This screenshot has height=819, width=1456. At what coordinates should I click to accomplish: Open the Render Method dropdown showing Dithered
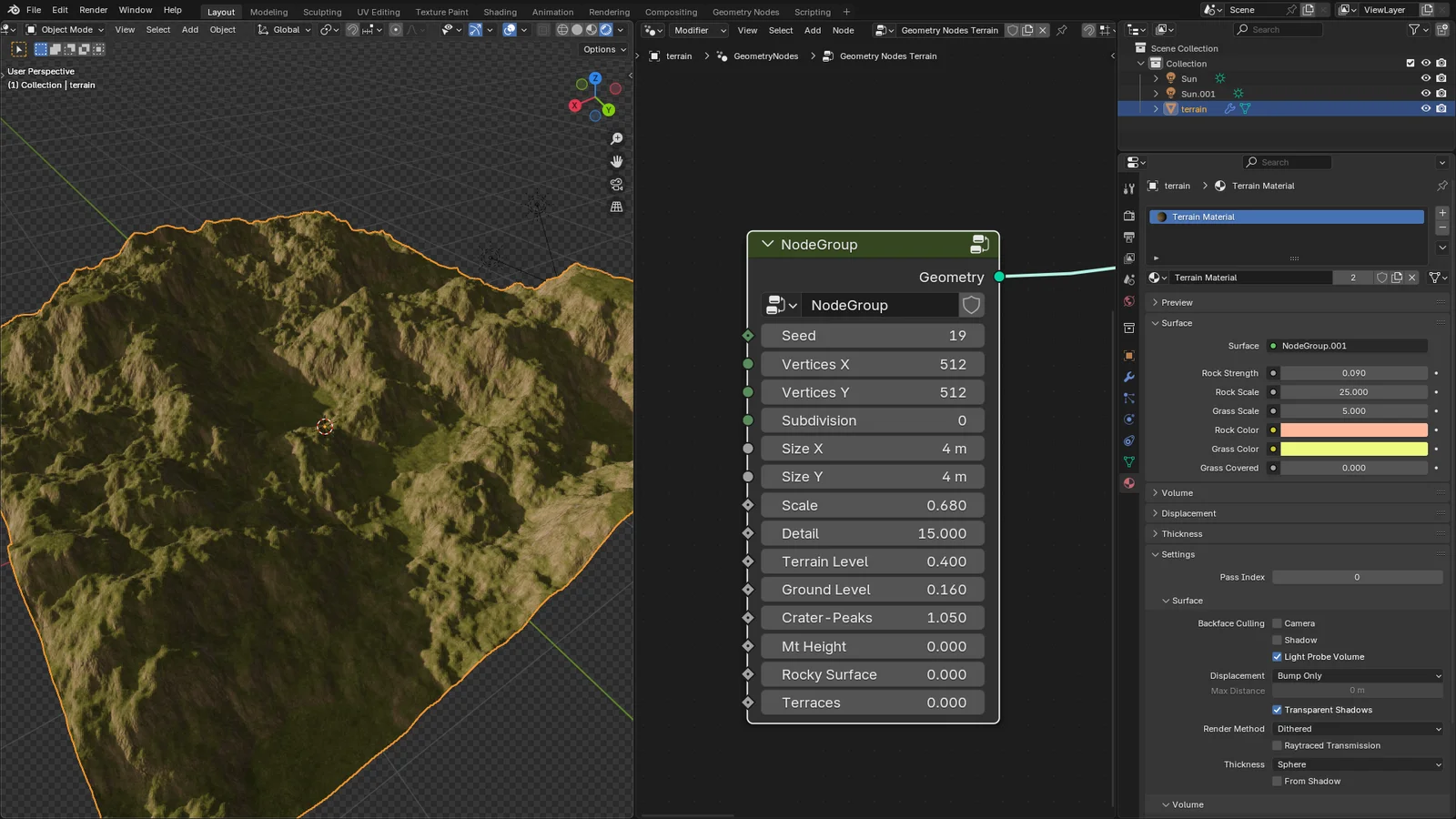coord(1356,729)
